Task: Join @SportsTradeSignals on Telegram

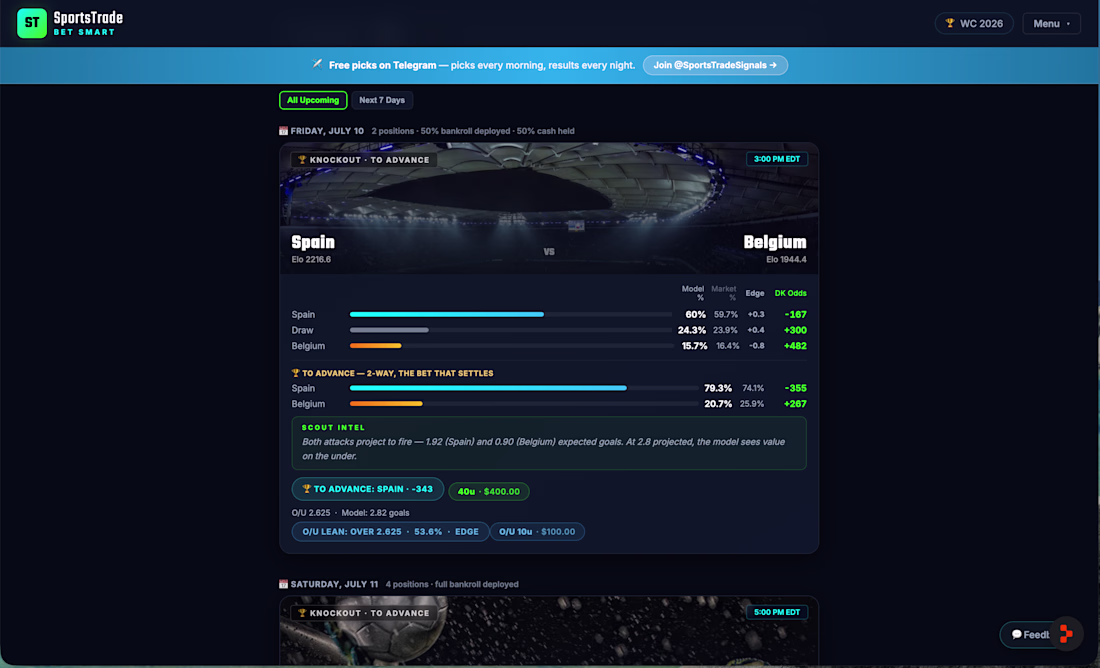Action: point(715,65)
